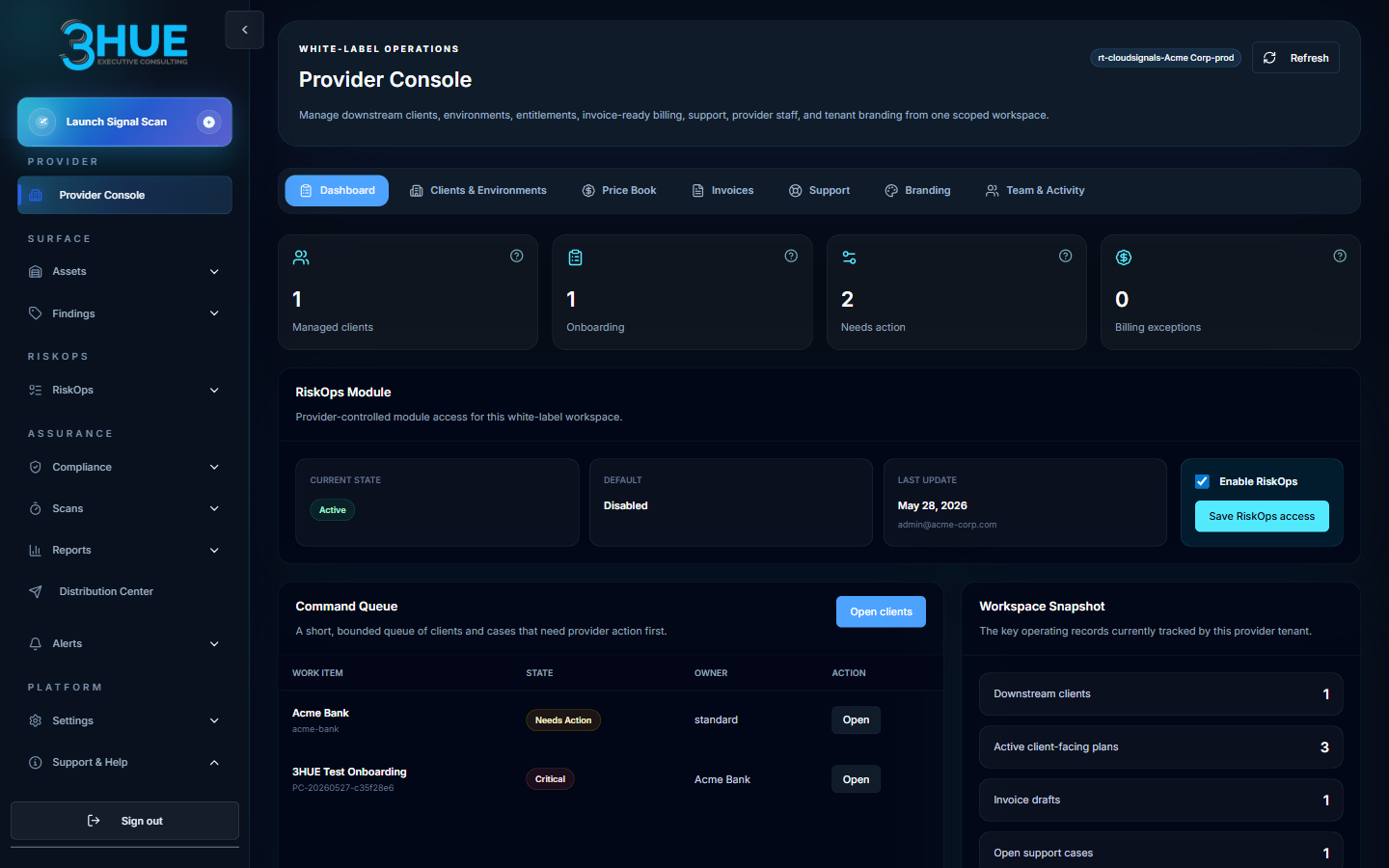Viewport: 1389px width, 868px height.
Task: Open help for Managed clients card
Action: (x=517, y=256)
